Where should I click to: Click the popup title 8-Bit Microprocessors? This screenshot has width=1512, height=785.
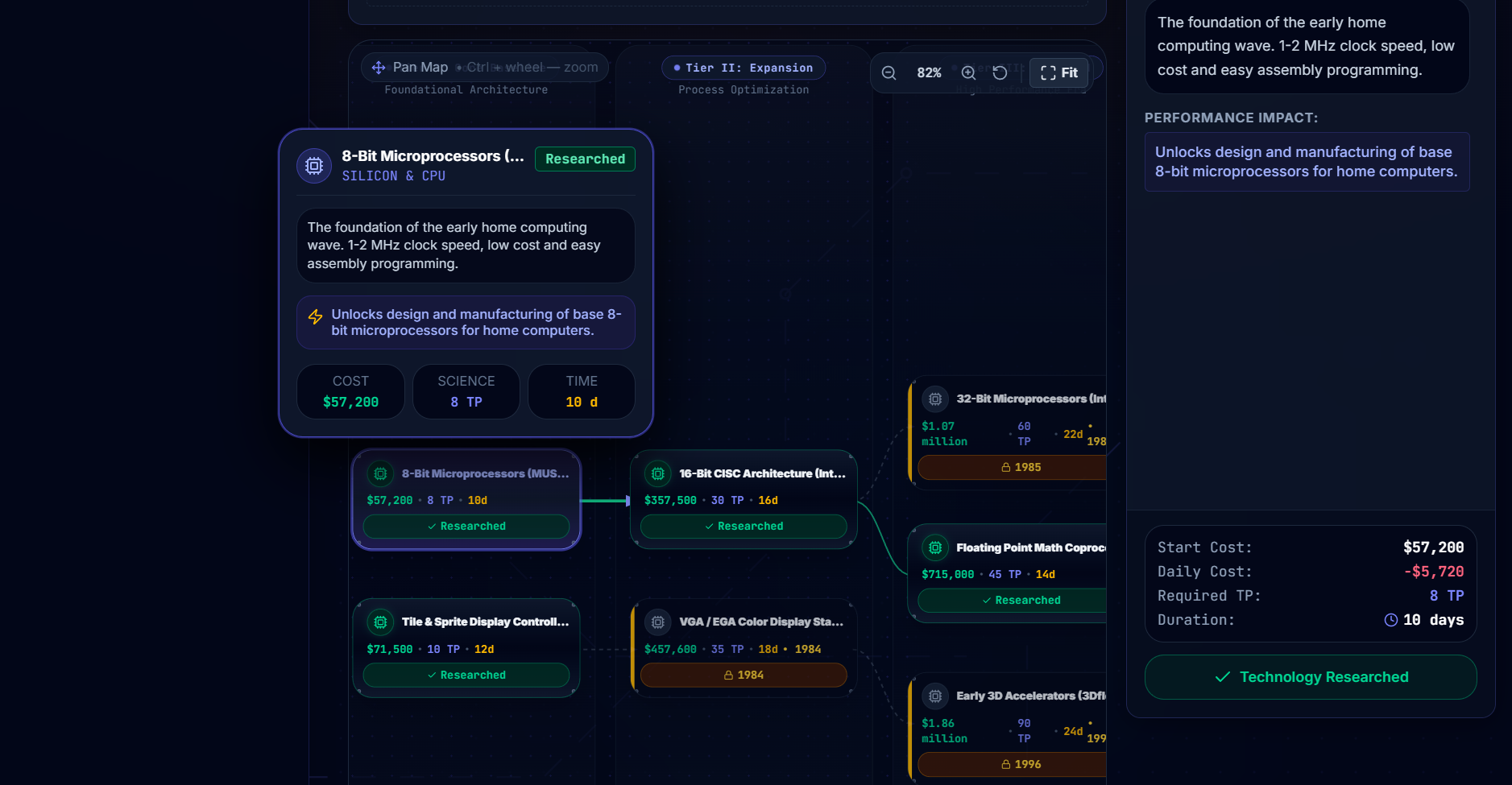433,156
